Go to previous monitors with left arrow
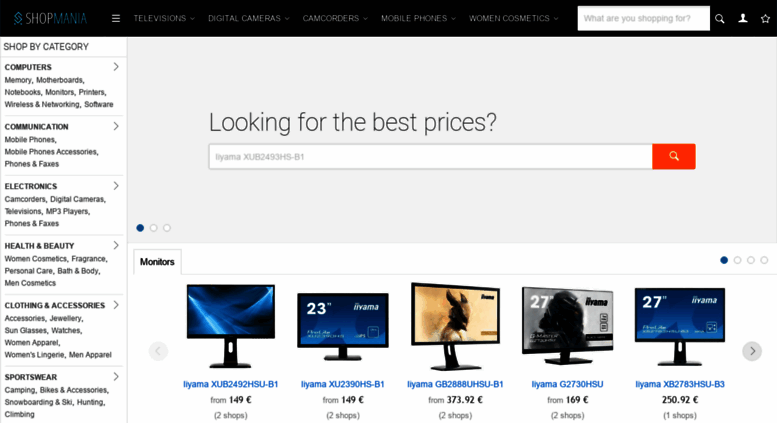Viewport: 777px width, 423px height. [159, 351]
